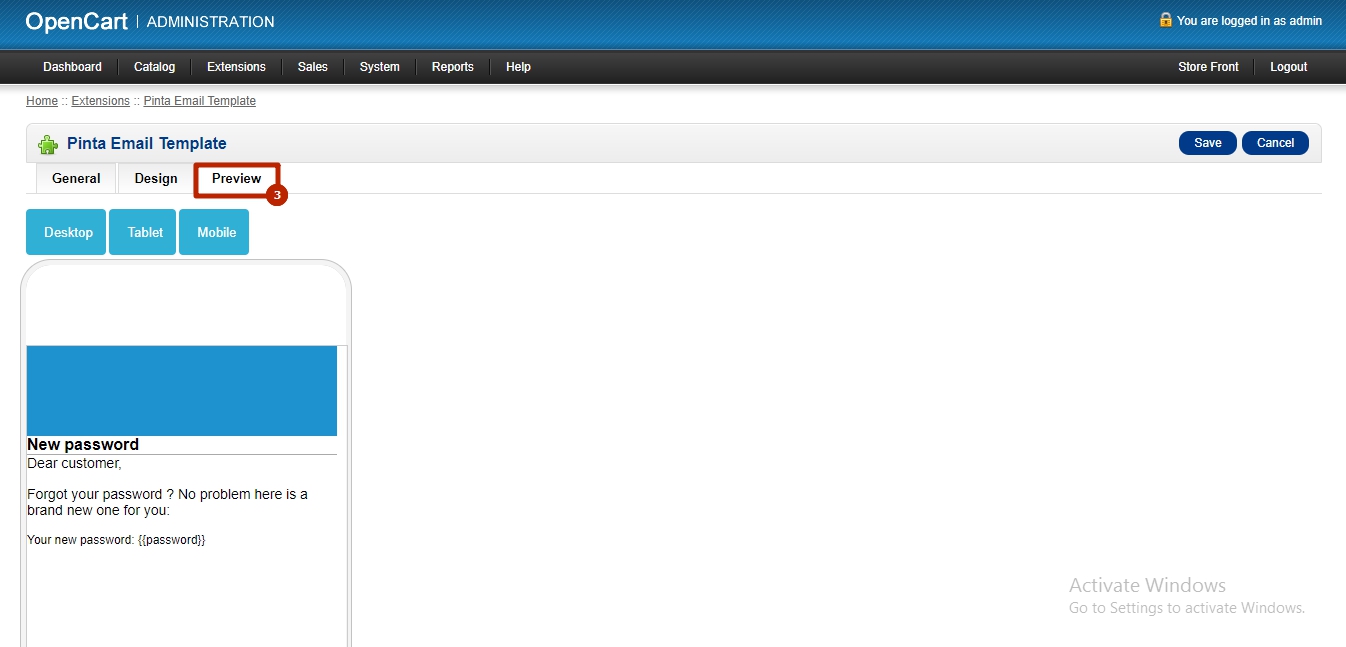Click the OpenCart logo
The image size is (1346, 647).
pos(77,21)
